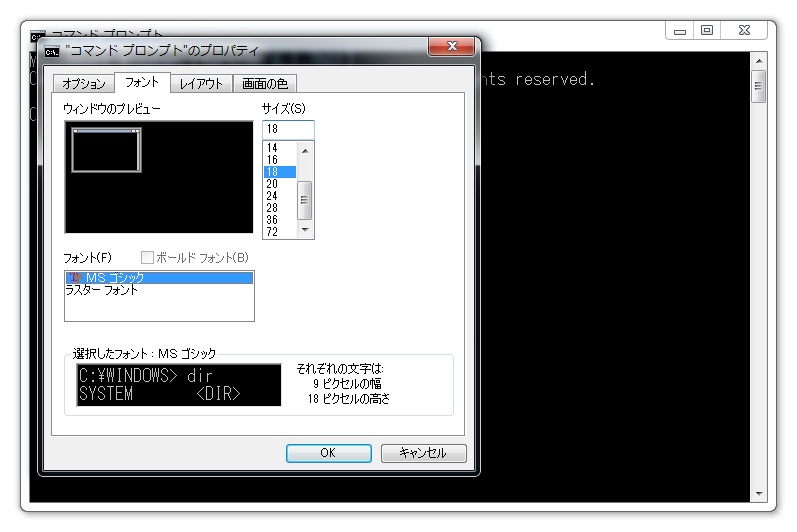Click the size list scroll down arrow
Screen dimensions: 797x532
305,230
